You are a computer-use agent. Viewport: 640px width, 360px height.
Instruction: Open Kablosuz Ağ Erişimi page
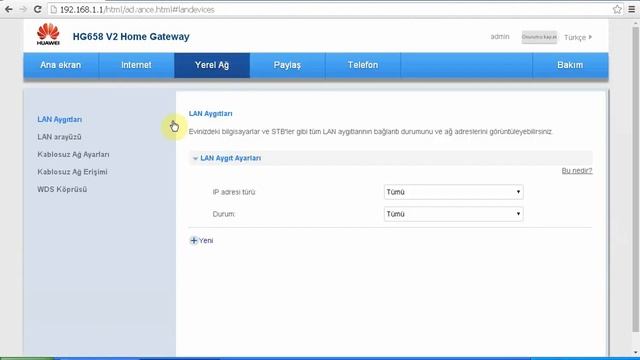(x=72, y=172)
